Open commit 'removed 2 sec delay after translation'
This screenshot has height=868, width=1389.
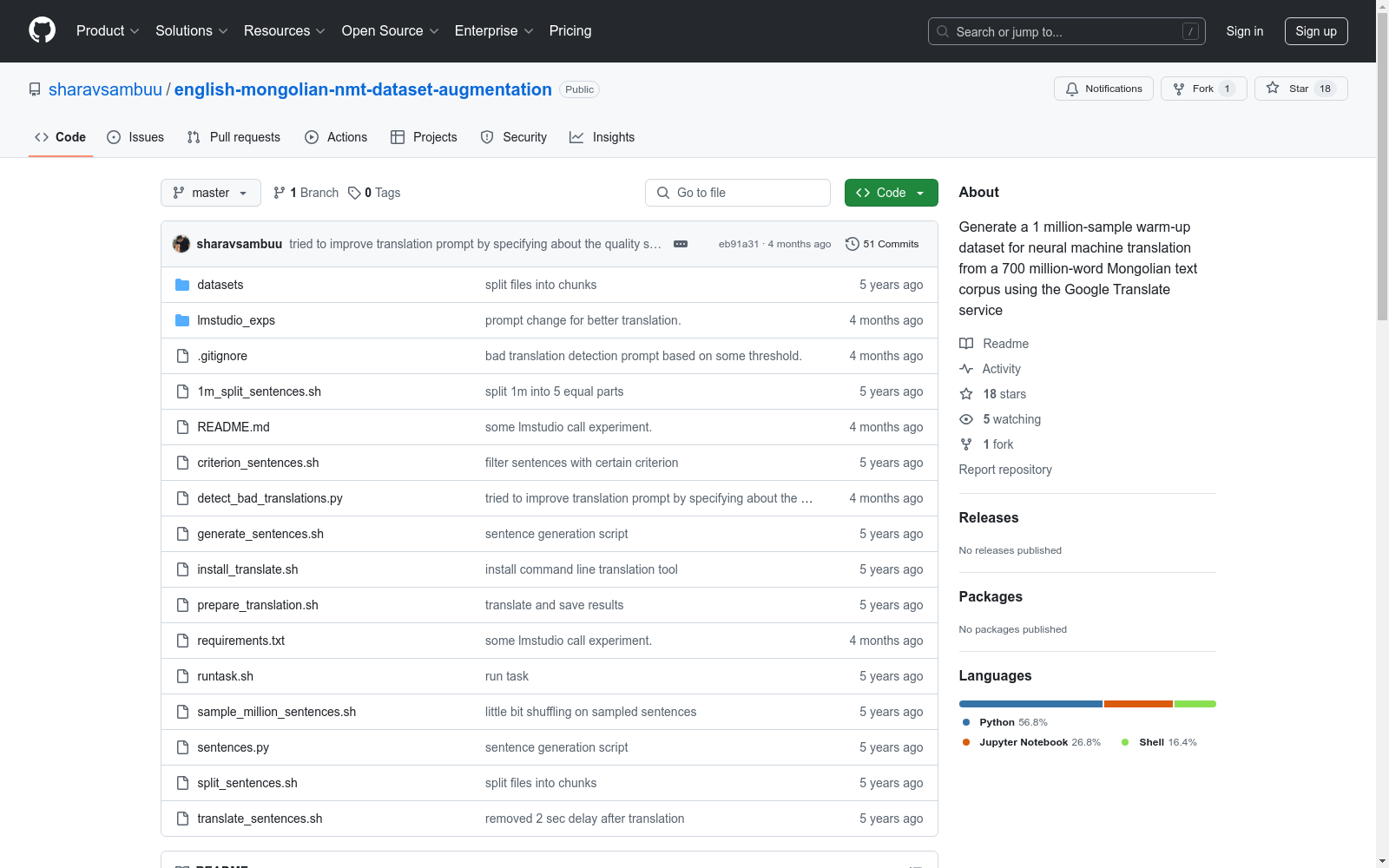pyautogui.click(x=585, y=819)
